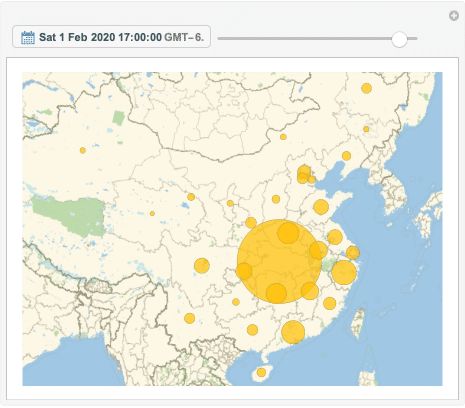Screen dimensions: 465x408
Task: Click the Shandong bubble on the peninsula
Action: click(321, 207)
